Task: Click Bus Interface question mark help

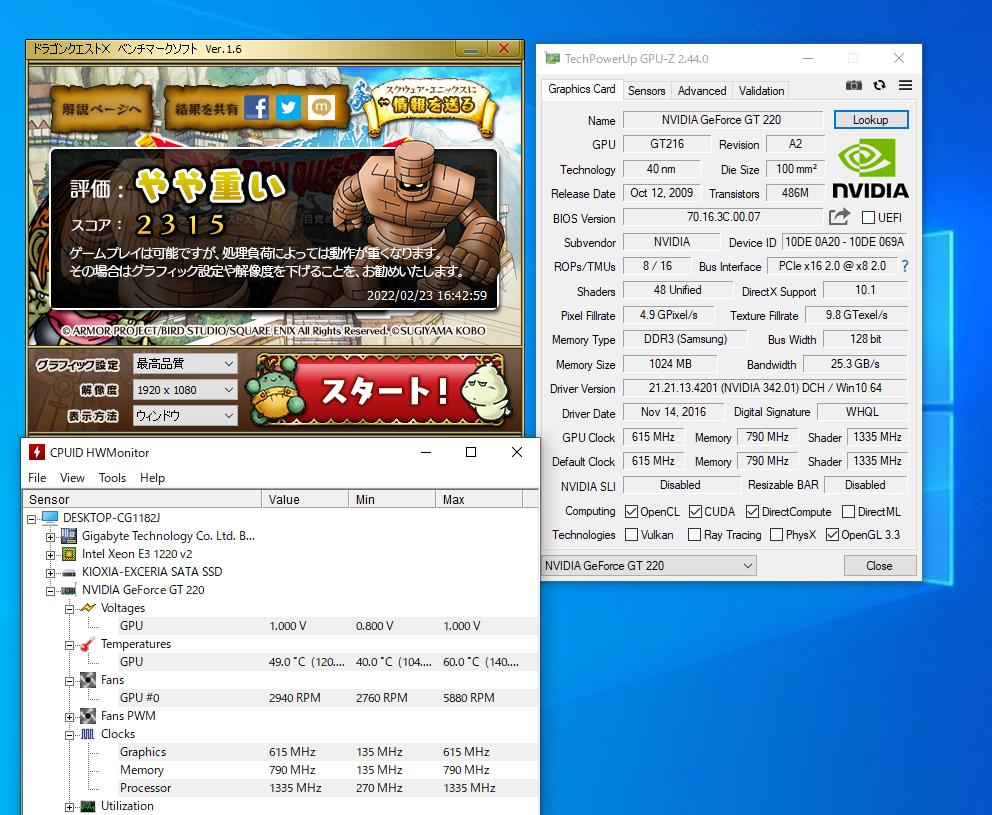Action: click(x=905, y=266)
